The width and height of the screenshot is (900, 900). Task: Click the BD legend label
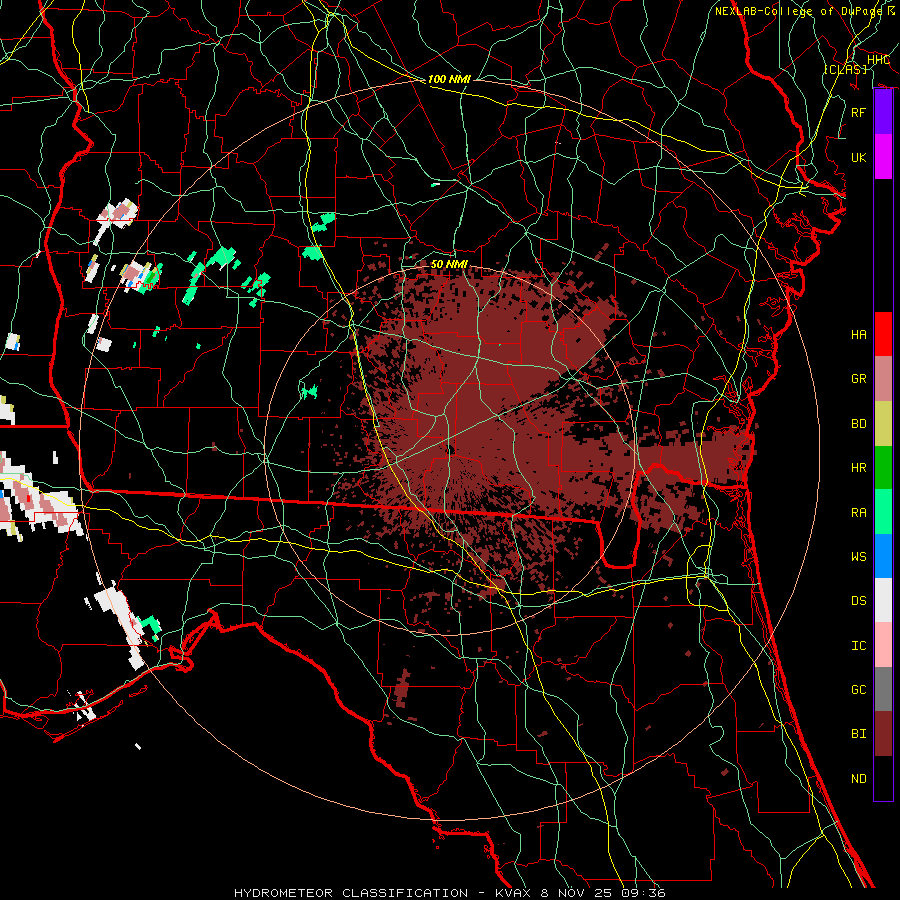pos(859,424)
